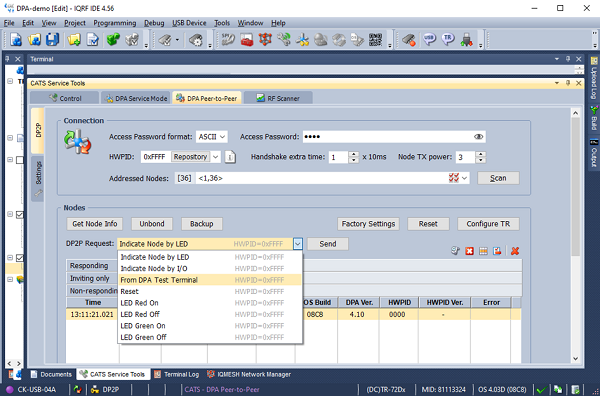The width and height of the screenshot is (600, 396).
Task: Switch to RF Scanner tab
Action: (x=278, y=98)
